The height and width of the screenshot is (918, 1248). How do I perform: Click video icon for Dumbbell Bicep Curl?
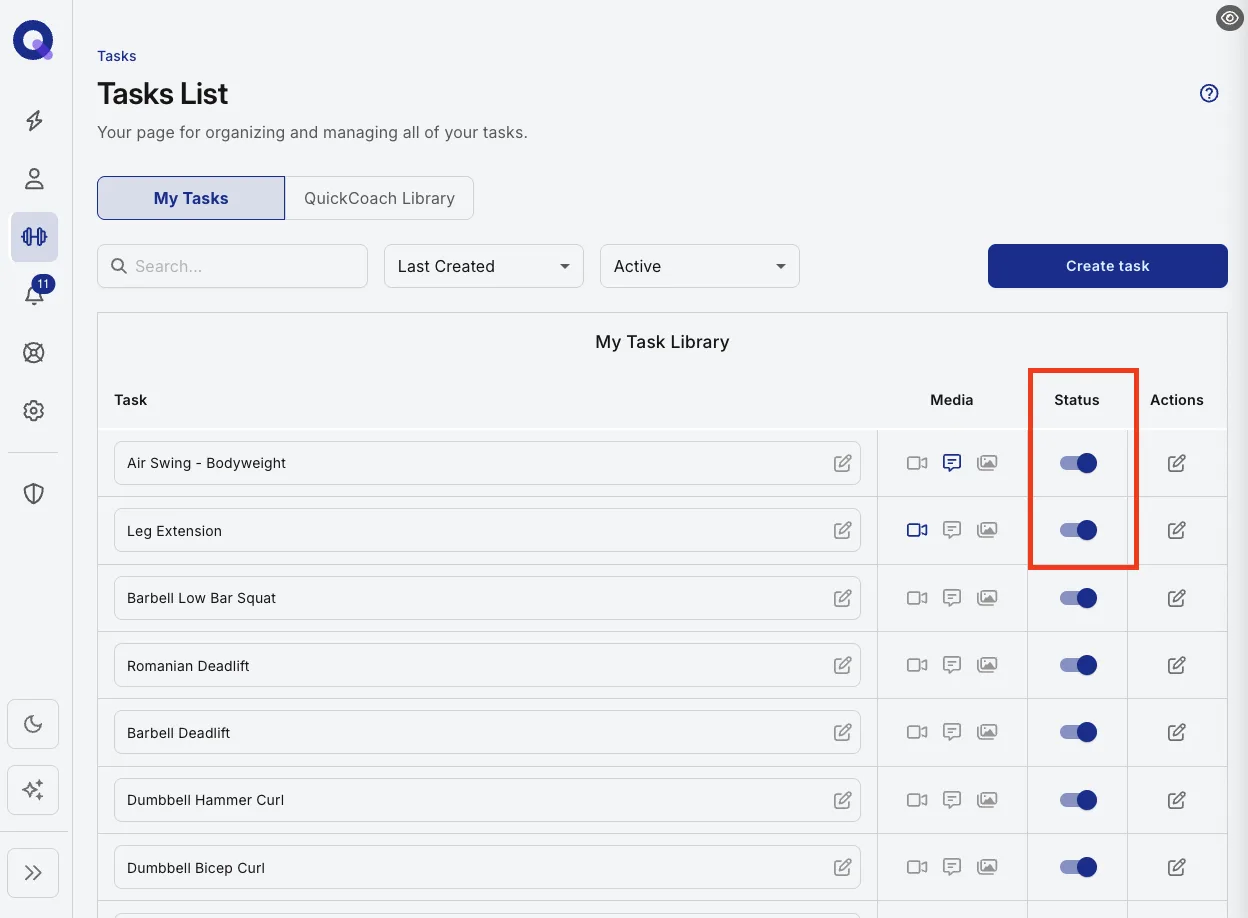tap(917, 867)
